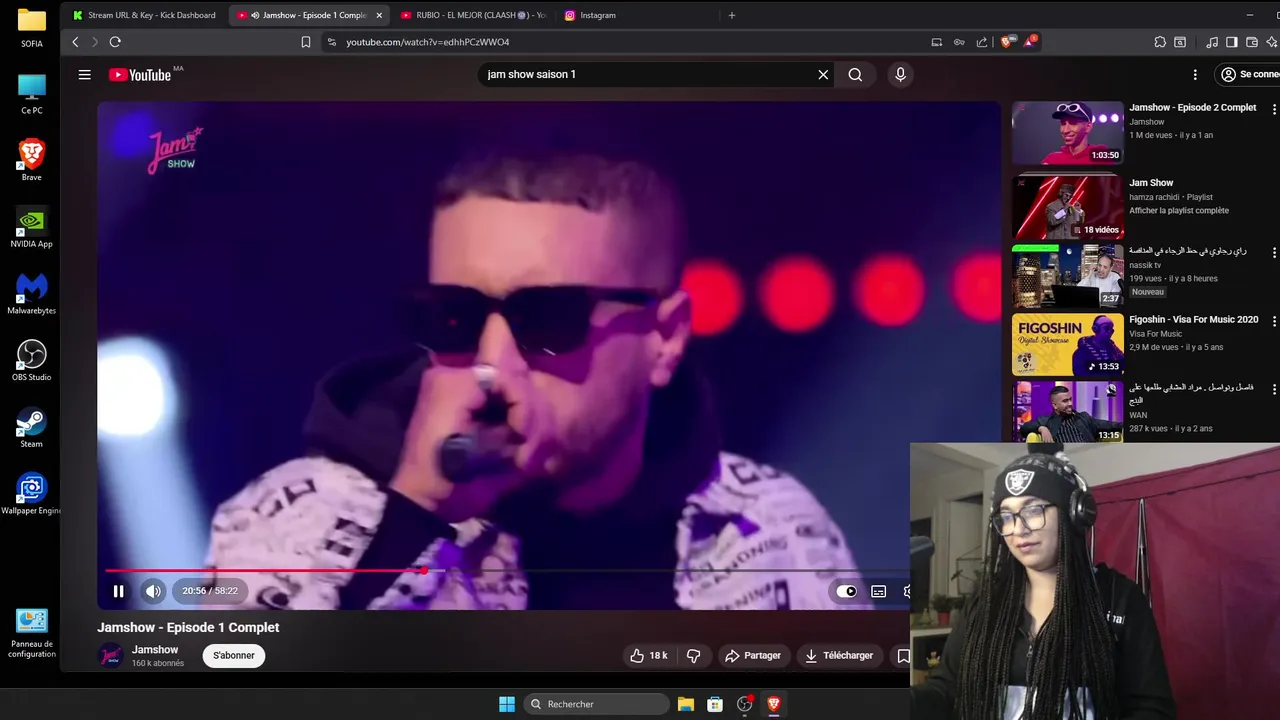Pause the playing video

pos(118,591)
